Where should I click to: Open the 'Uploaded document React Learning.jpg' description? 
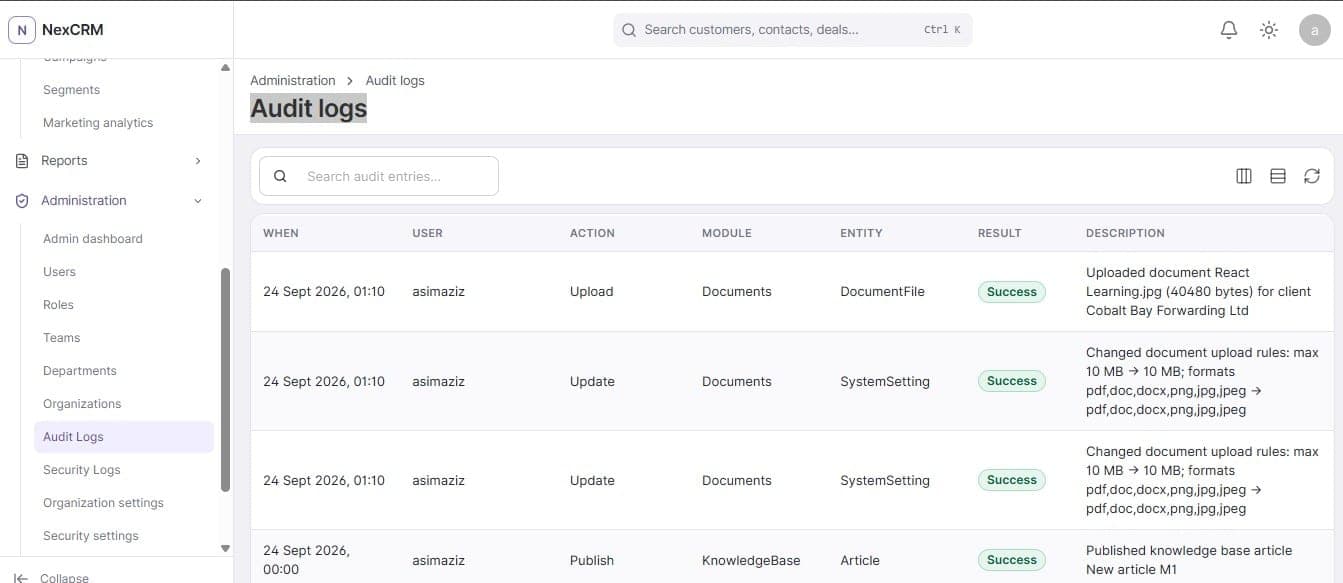coord(1198,291)
